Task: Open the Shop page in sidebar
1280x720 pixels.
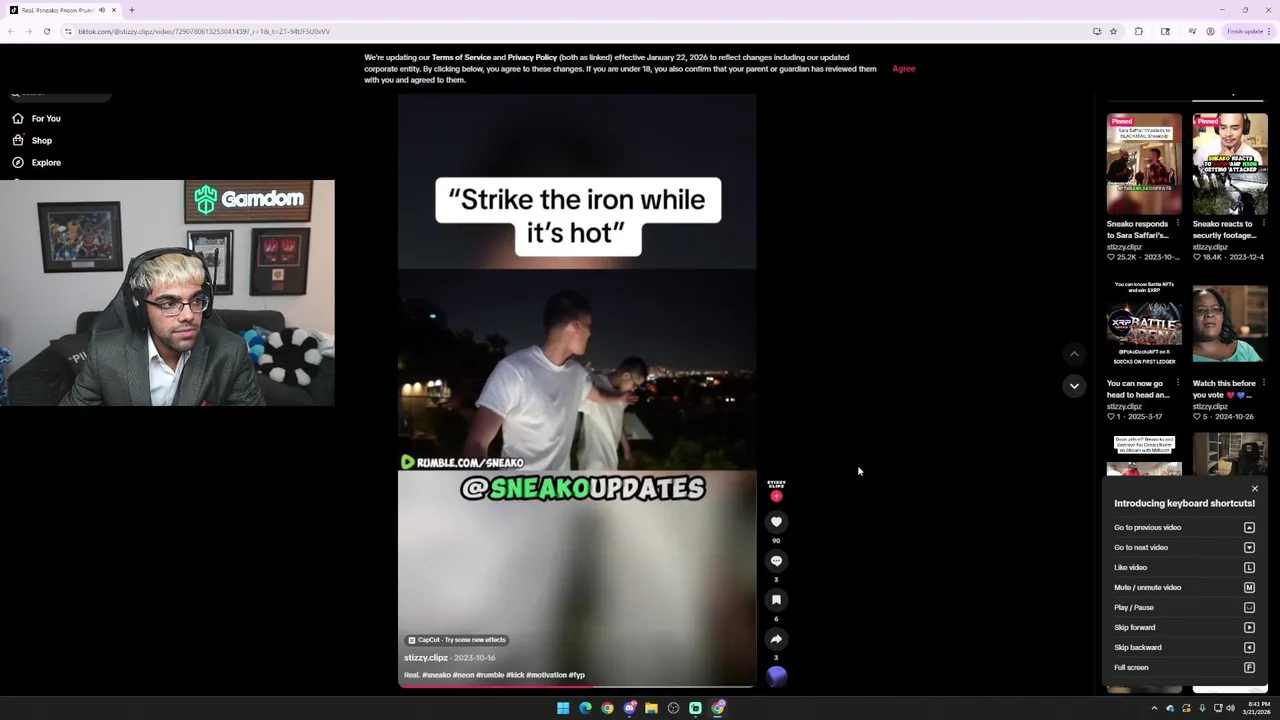Action: pos(32,140)
